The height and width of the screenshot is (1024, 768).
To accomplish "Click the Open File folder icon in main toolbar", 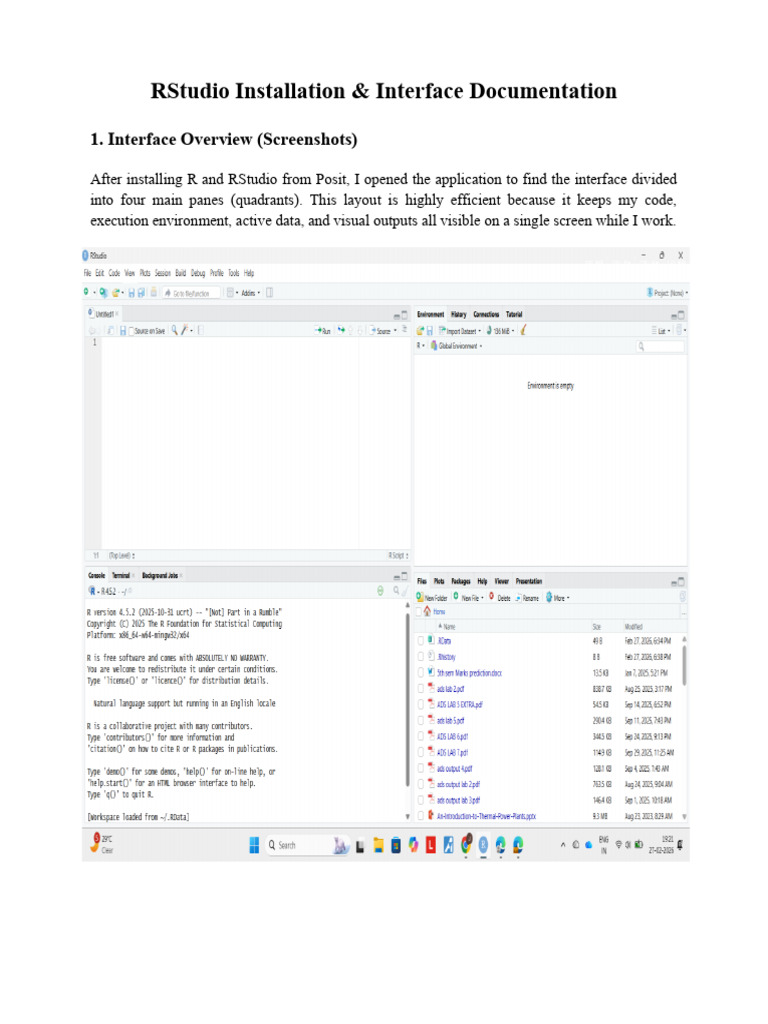I will (116, 293).
